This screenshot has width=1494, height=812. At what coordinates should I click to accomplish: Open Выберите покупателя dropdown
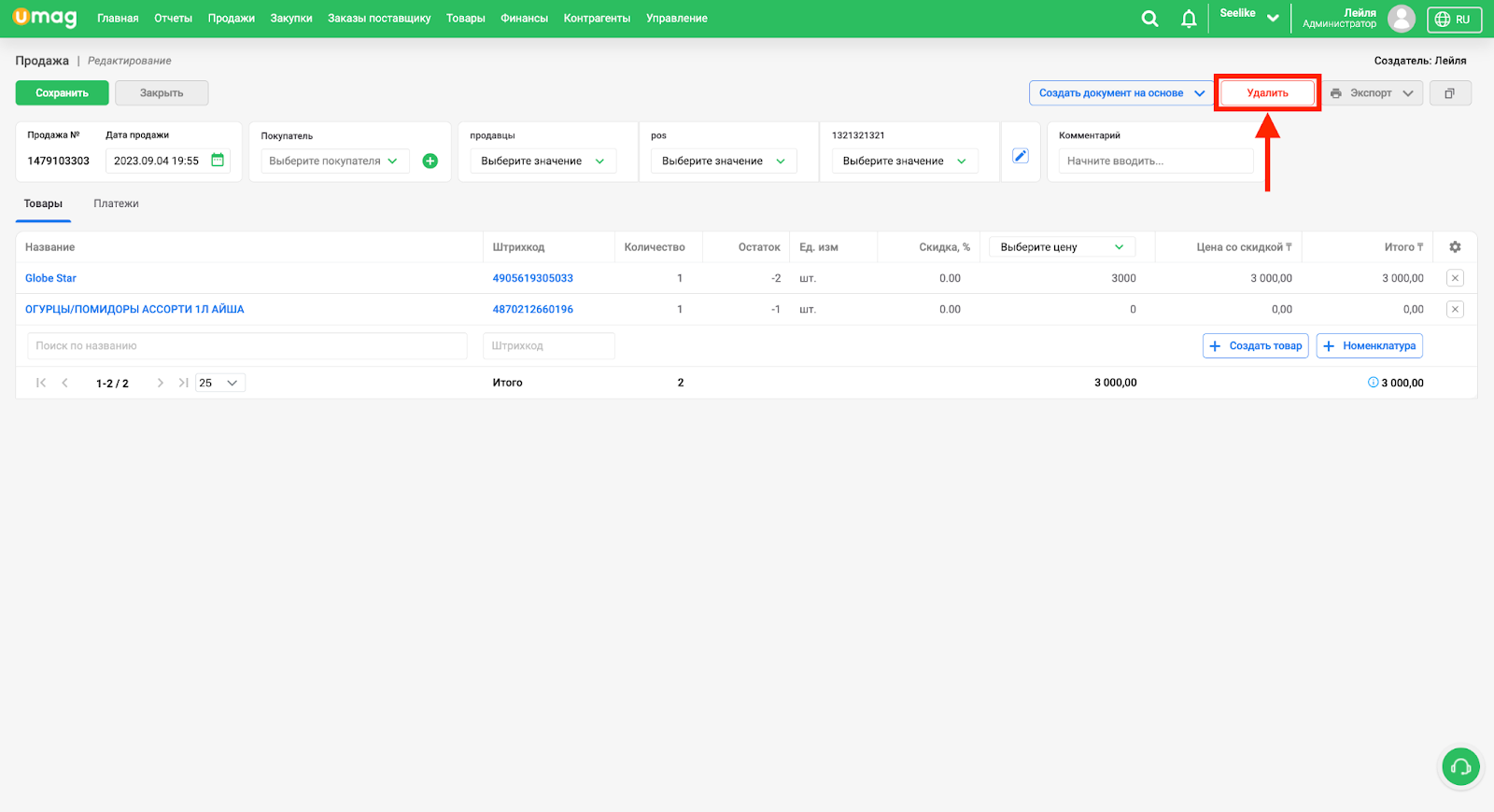[x=334, y=161]
